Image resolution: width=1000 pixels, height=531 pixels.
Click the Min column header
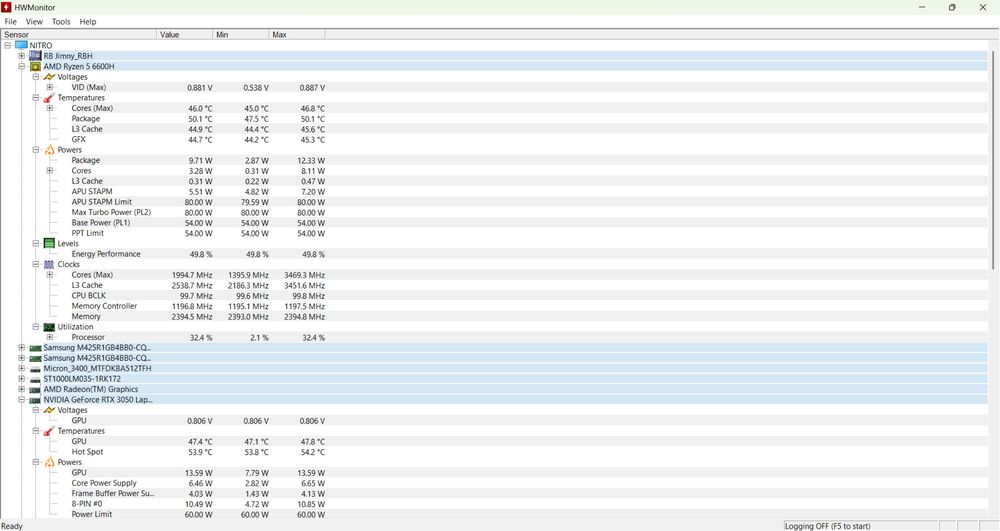coord(241,34)
